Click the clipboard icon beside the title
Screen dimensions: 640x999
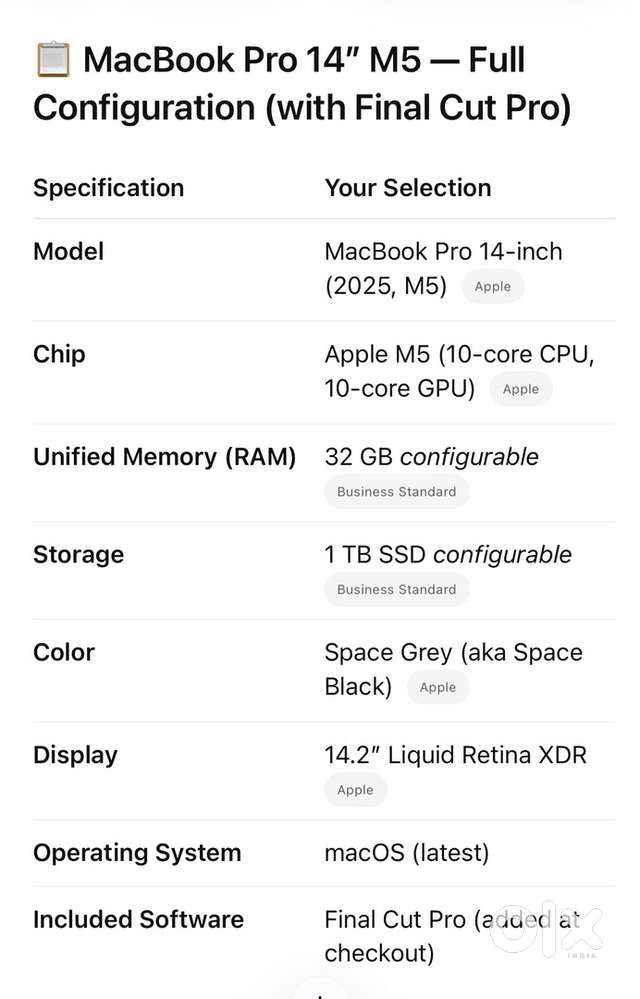[x=52, y=61]
